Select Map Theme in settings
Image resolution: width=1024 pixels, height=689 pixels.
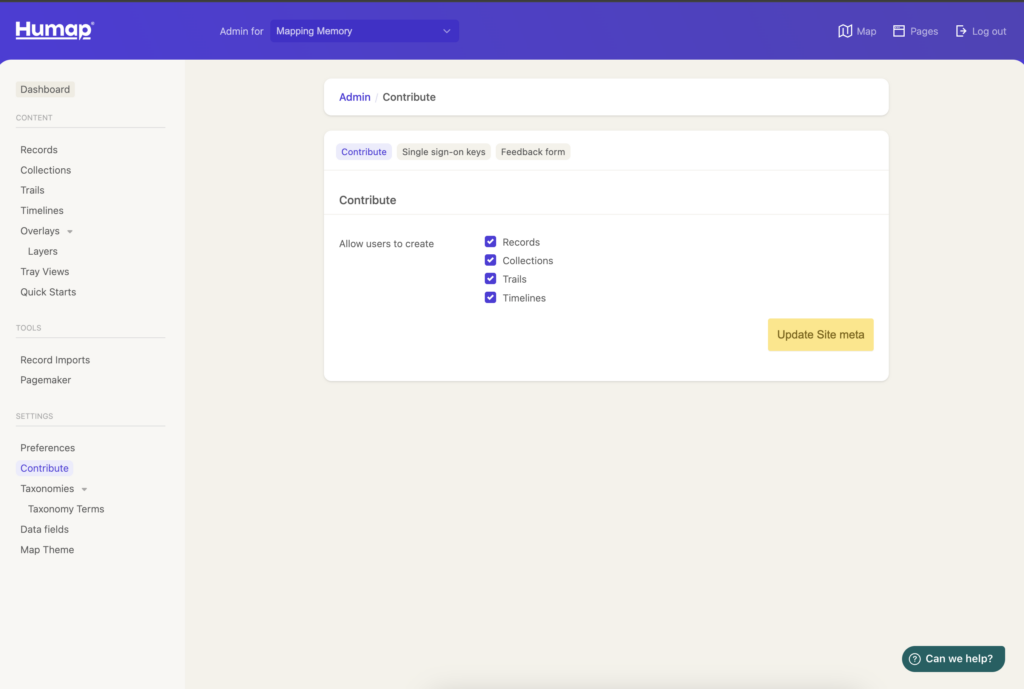pyautogui.click(x=47, y=550)
